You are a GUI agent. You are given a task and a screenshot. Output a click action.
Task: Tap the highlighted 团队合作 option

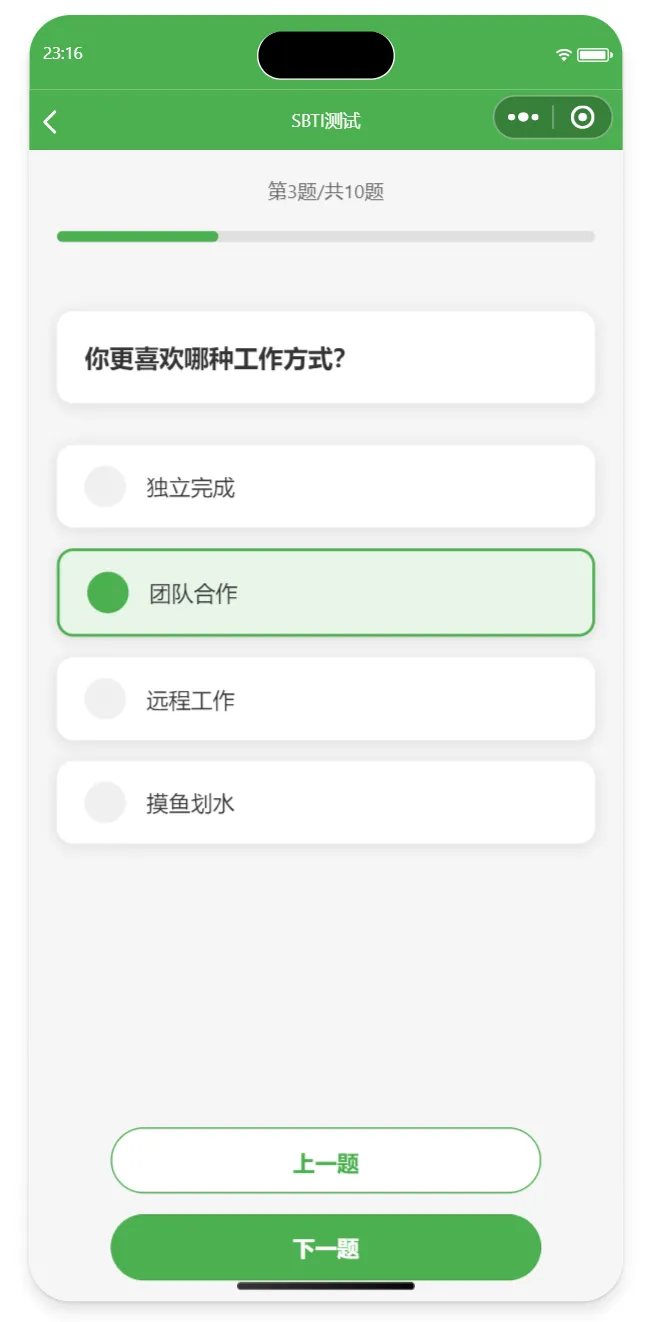[326, 592]
